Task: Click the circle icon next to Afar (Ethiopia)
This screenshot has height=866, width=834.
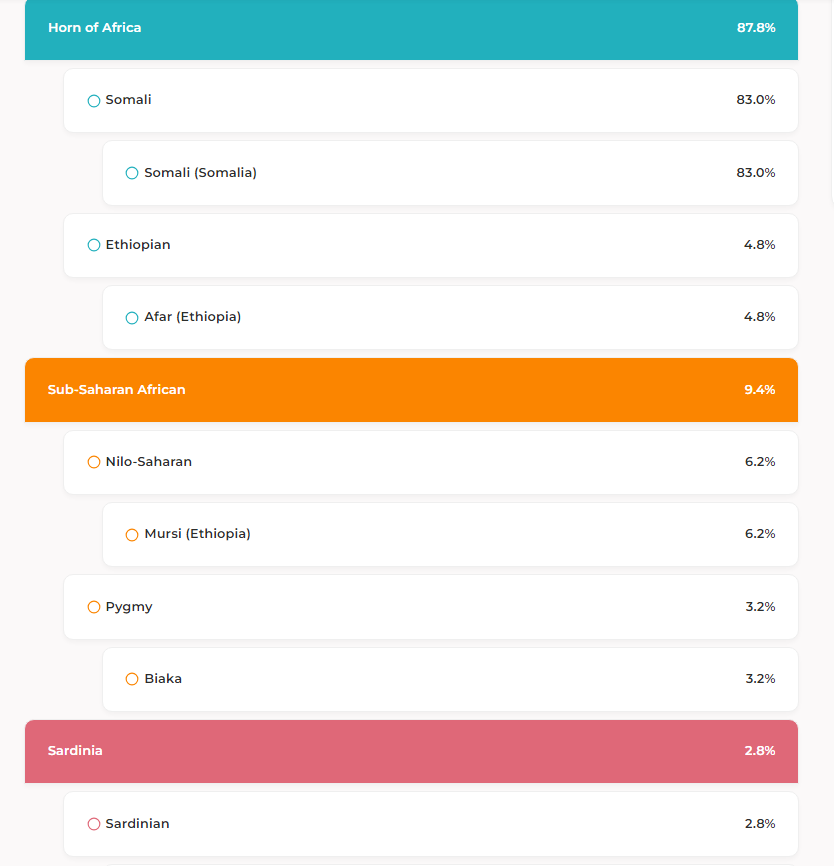Action: pos(132,318)
